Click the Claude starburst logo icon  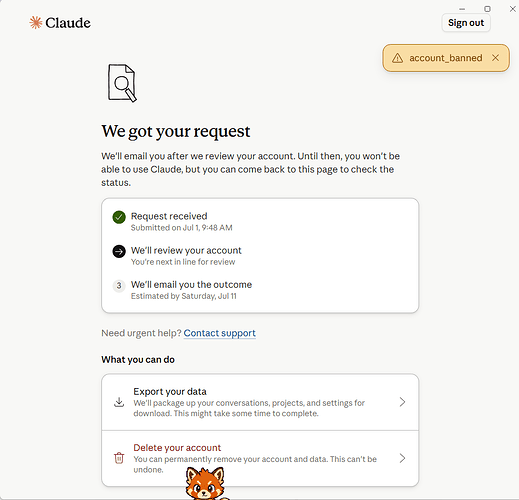(x=35, y=23)
